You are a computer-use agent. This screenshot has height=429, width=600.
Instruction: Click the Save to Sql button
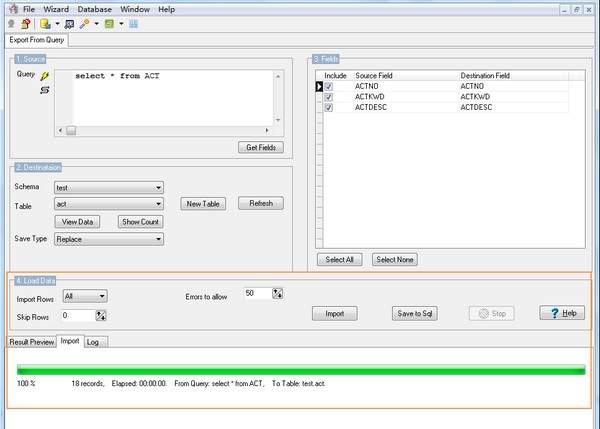click(x=414, y=313)
